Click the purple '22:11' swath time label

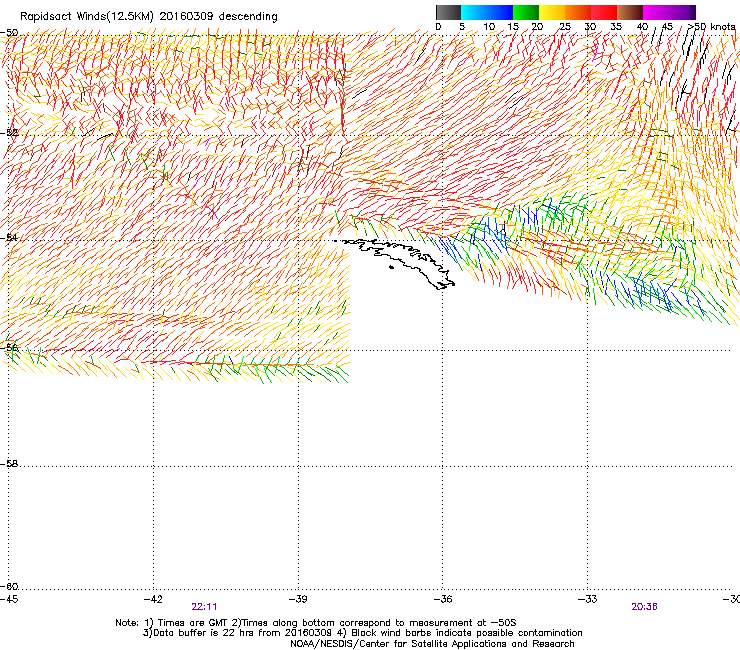click(x=204, y=607)
